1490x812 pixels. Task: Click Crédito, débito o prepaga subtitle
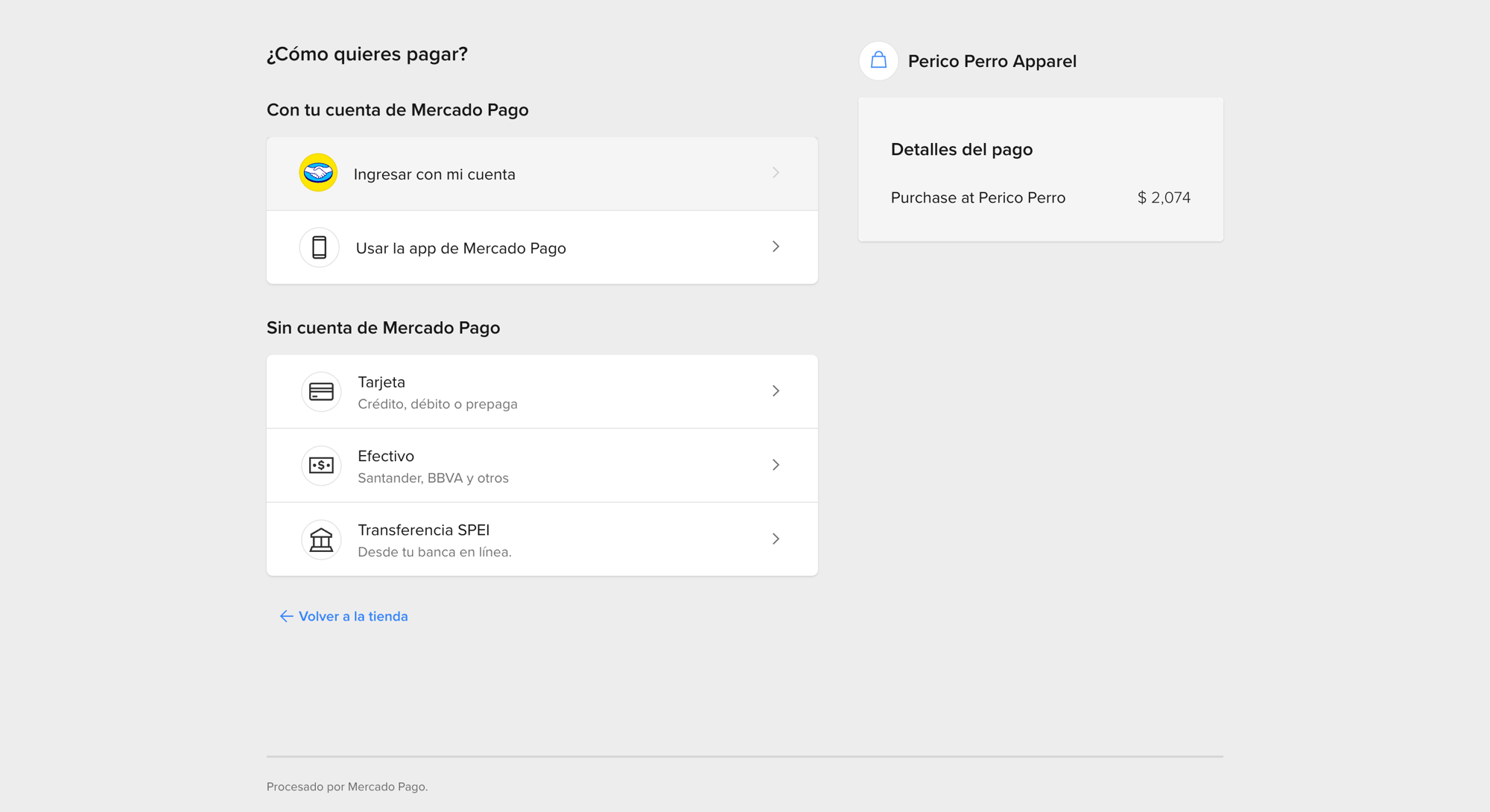point(437,404)
